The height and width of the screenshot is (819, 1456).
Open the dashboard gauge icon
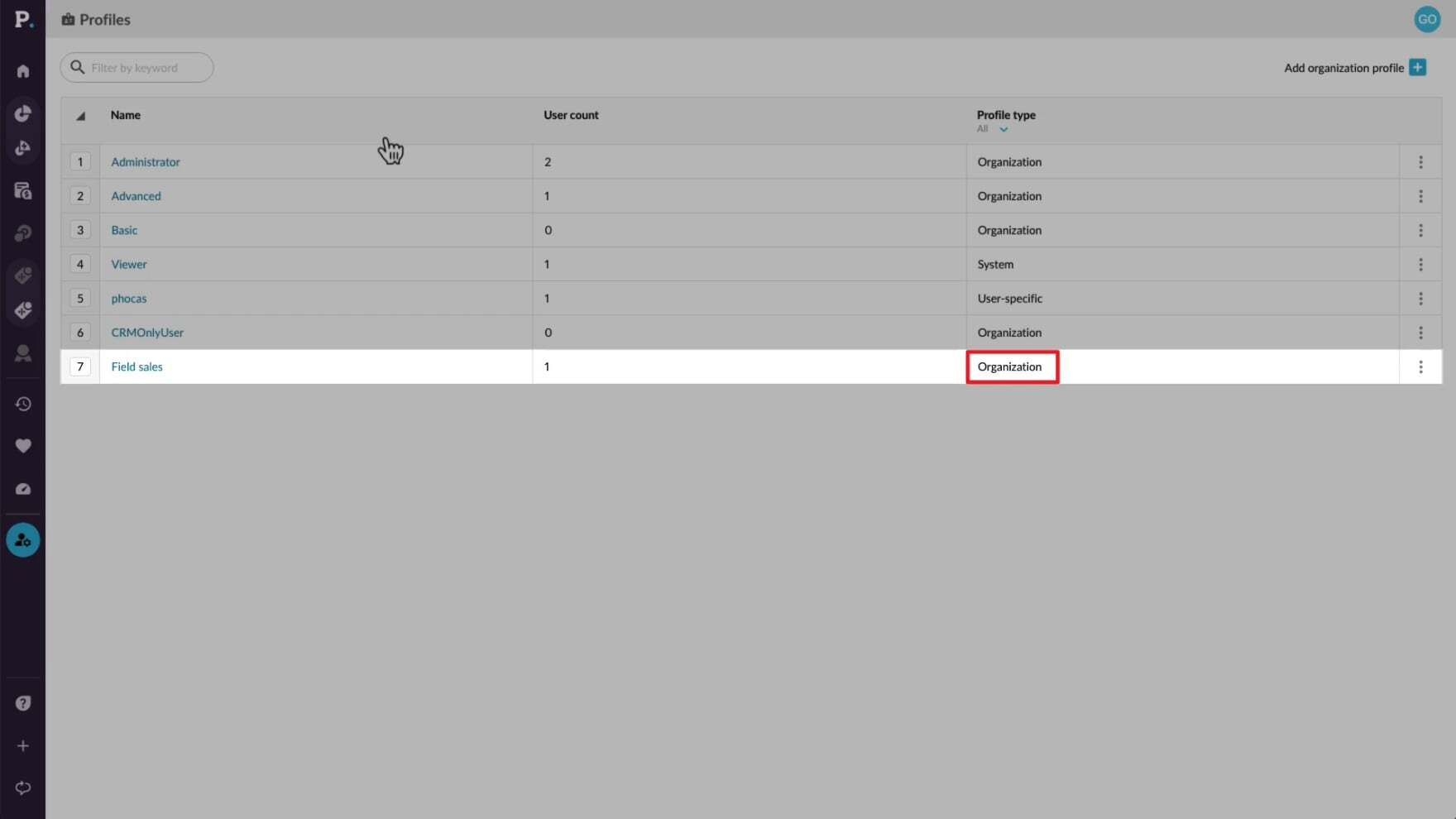[x=23, y=489]
